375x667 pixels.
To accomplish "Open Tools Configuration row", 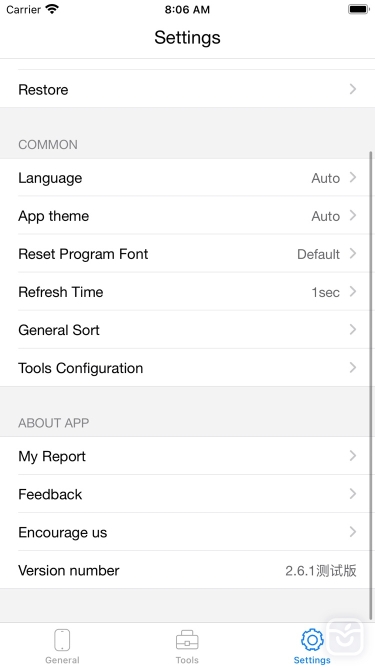I will coord(188,368).
